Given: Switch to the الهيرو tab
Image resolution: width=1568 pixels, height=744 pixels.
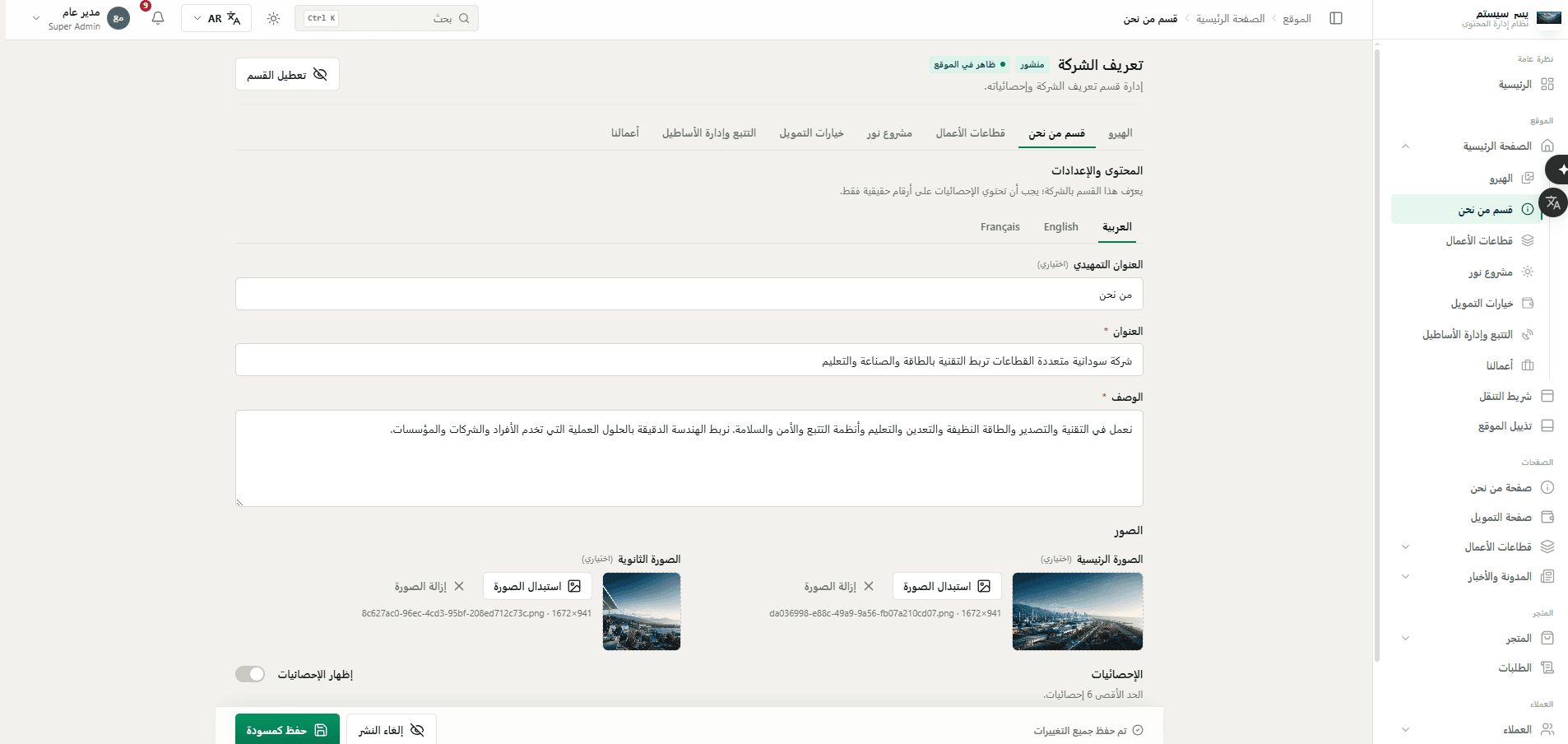Looking at the screenshot, I should coord(1120,133).
